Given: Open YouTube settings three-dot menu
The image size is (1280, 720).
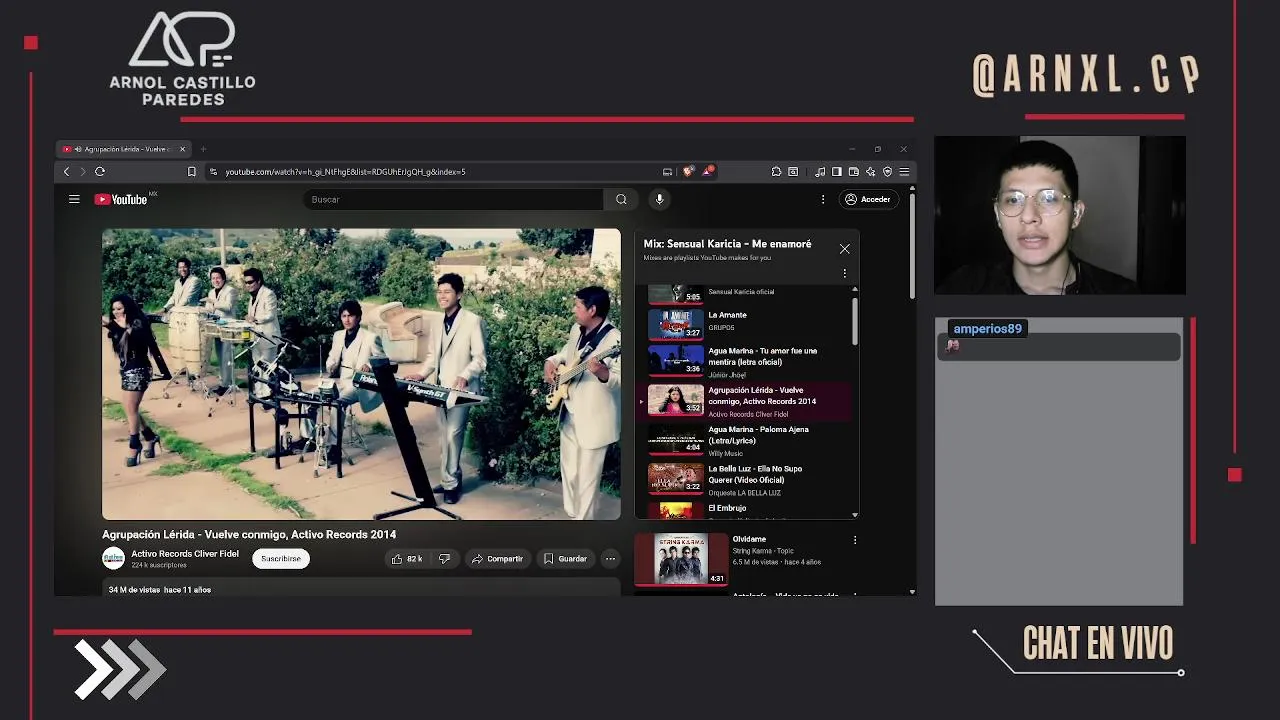Looking at the screenshot, I should 823,199.
